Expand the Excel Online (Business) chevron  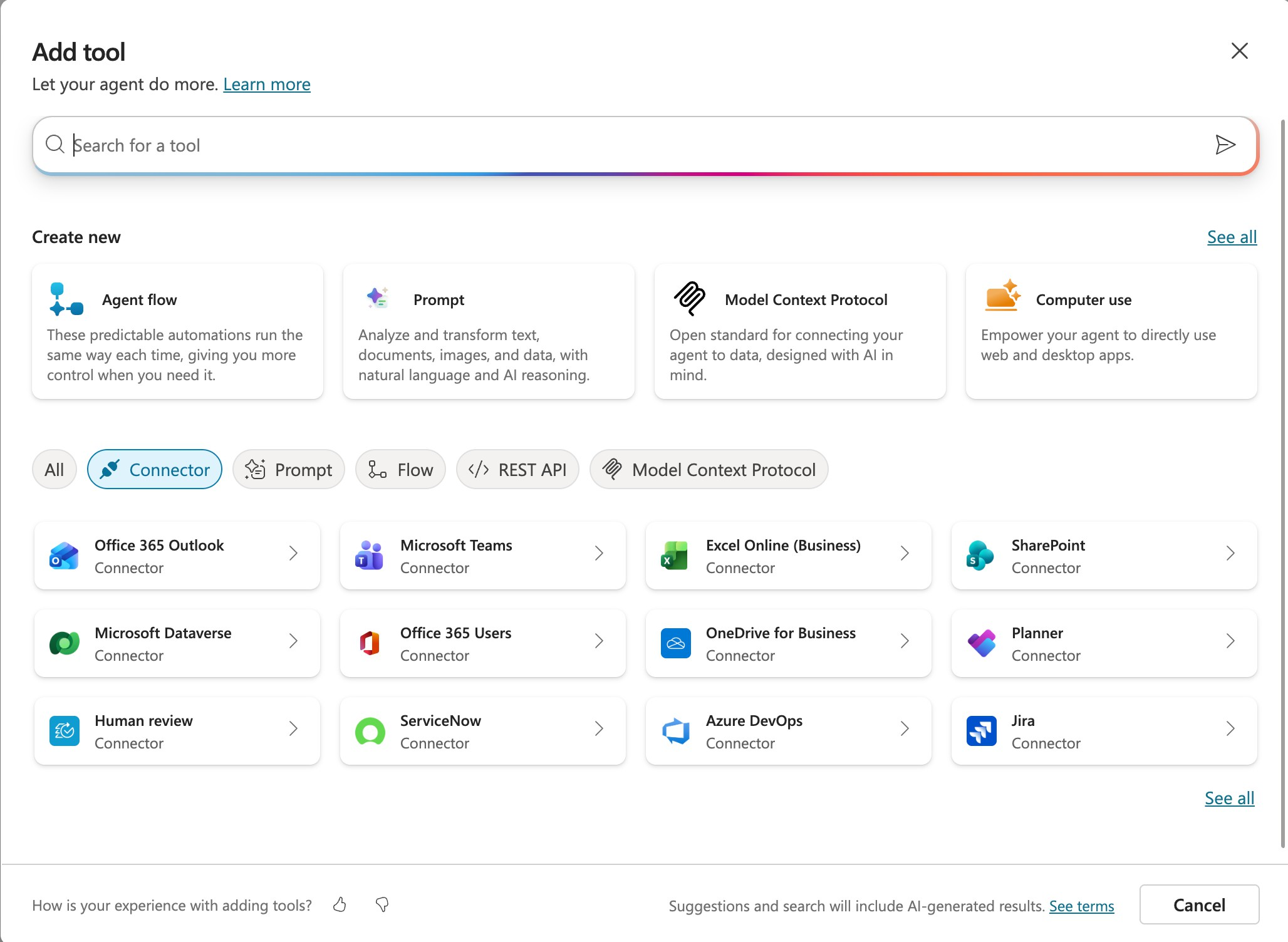(905, 553)
